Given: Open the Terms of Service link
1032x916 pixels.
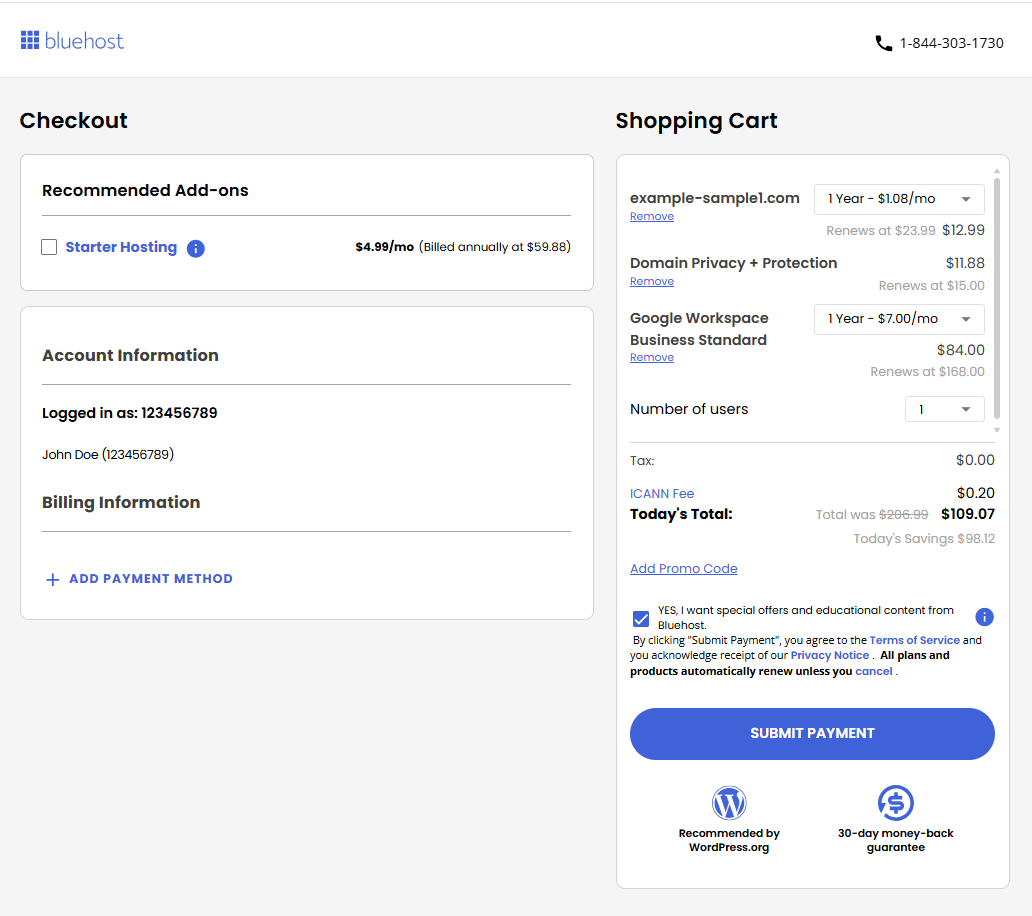Looking at the screenshot, I should tap(914, 640).
